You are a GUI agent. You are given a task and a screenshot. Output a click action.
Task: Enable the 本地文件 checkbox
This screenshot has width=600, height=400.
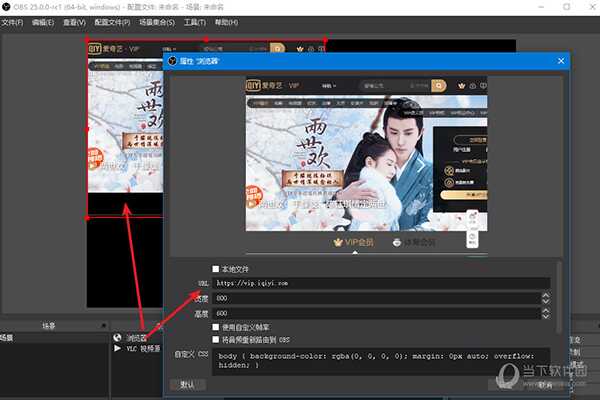(216, 269)
